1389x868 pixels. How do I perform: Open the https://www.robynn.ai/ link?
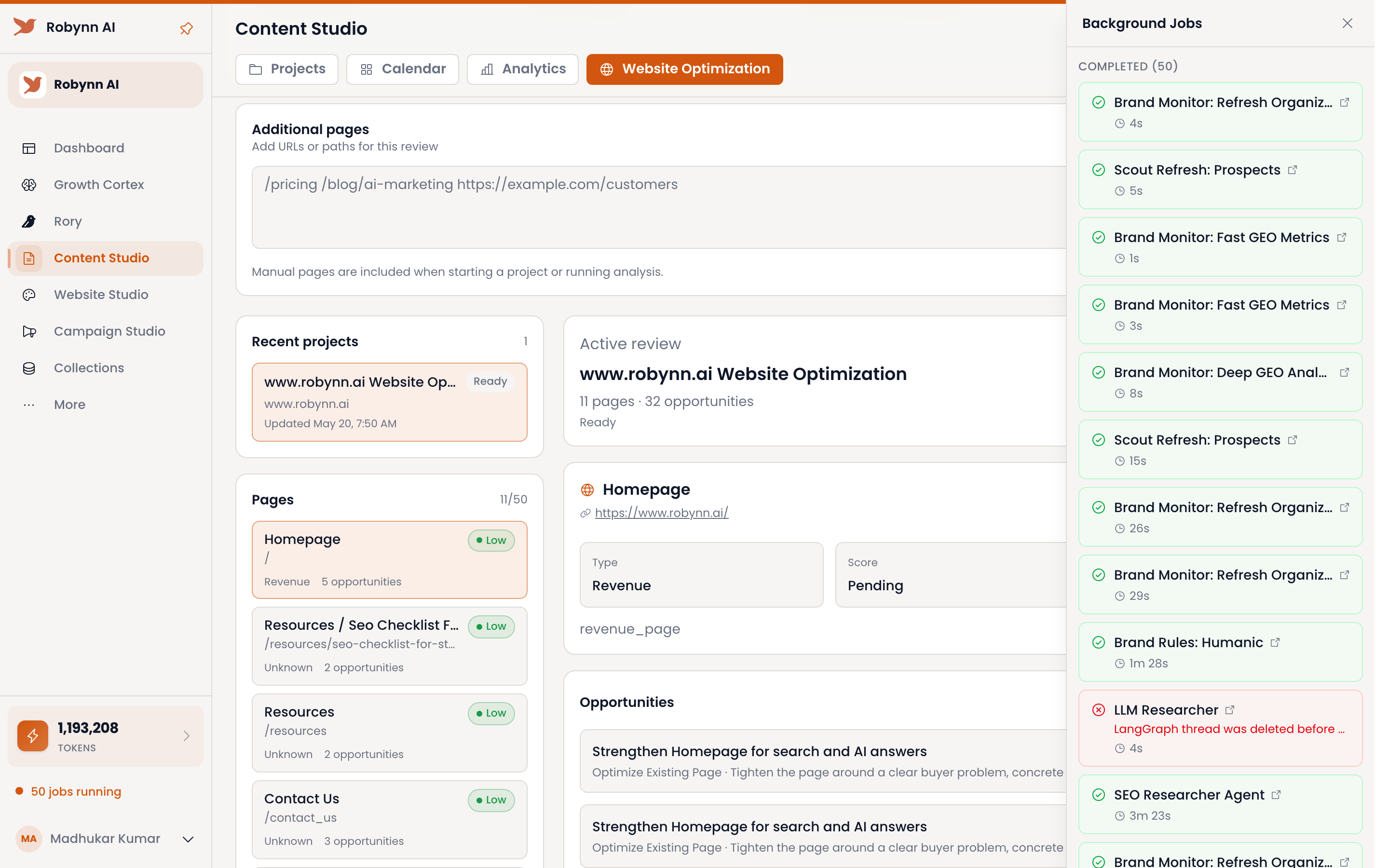coord(661,513)
